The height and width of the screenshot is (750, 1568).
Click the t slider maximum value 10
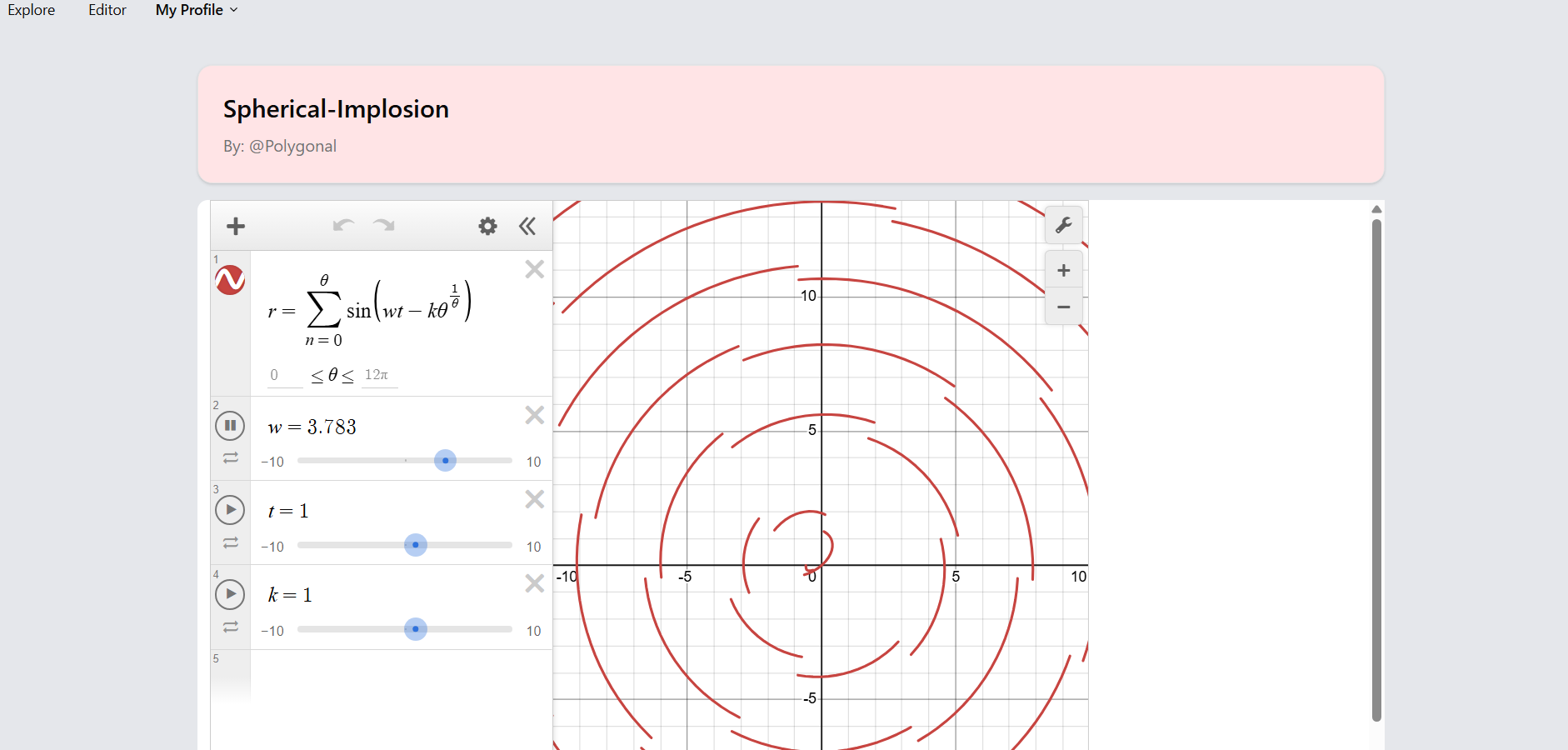tap(534, 547)
